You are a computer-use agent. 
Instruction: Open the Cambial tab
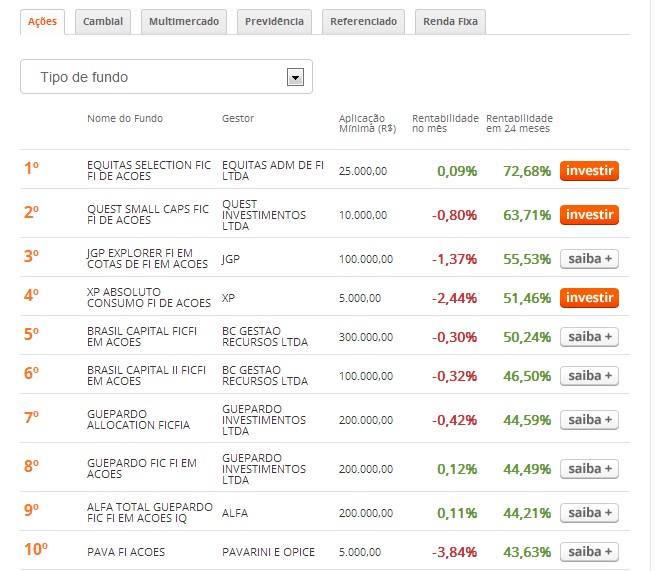[103, 22]
